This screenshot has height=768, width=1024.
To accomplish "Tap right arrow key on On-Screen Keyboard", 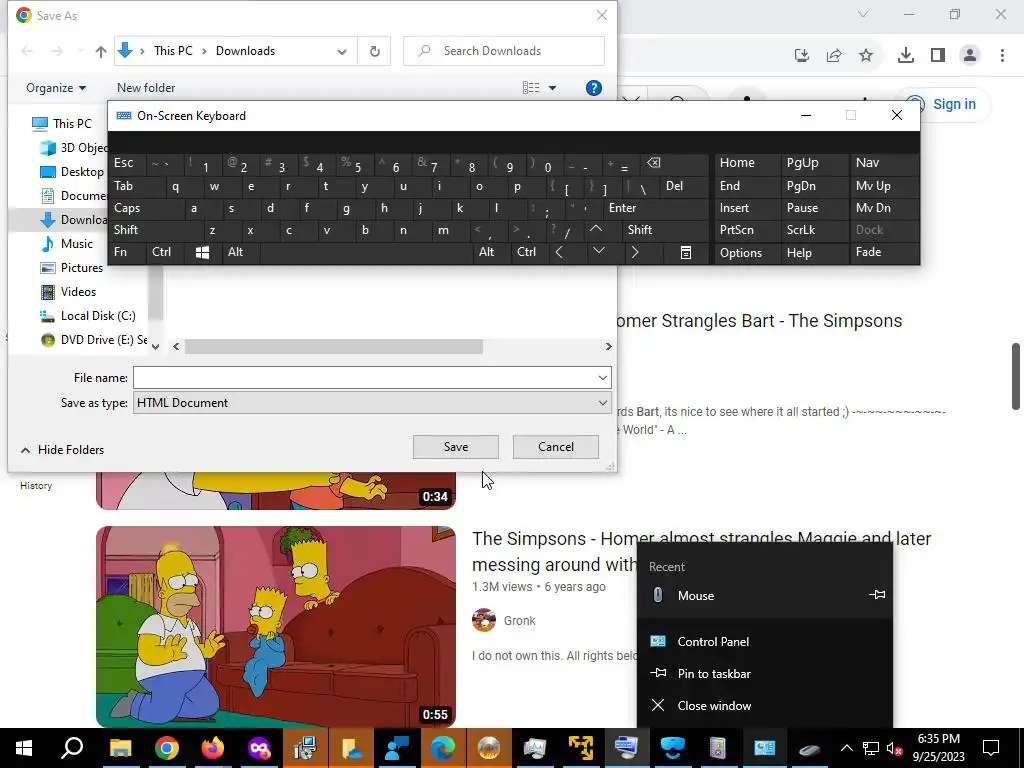I will 634,252.
